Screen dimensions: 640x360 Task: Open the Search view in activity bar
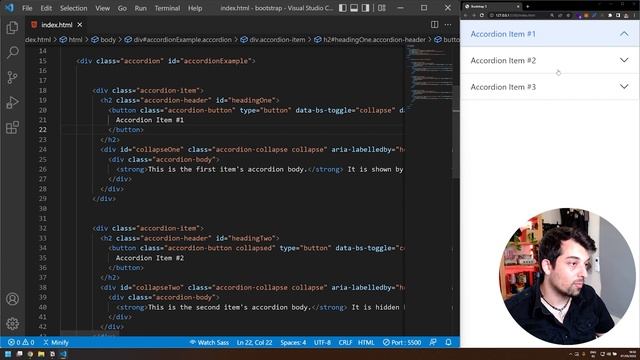click(x=12, y=52)
